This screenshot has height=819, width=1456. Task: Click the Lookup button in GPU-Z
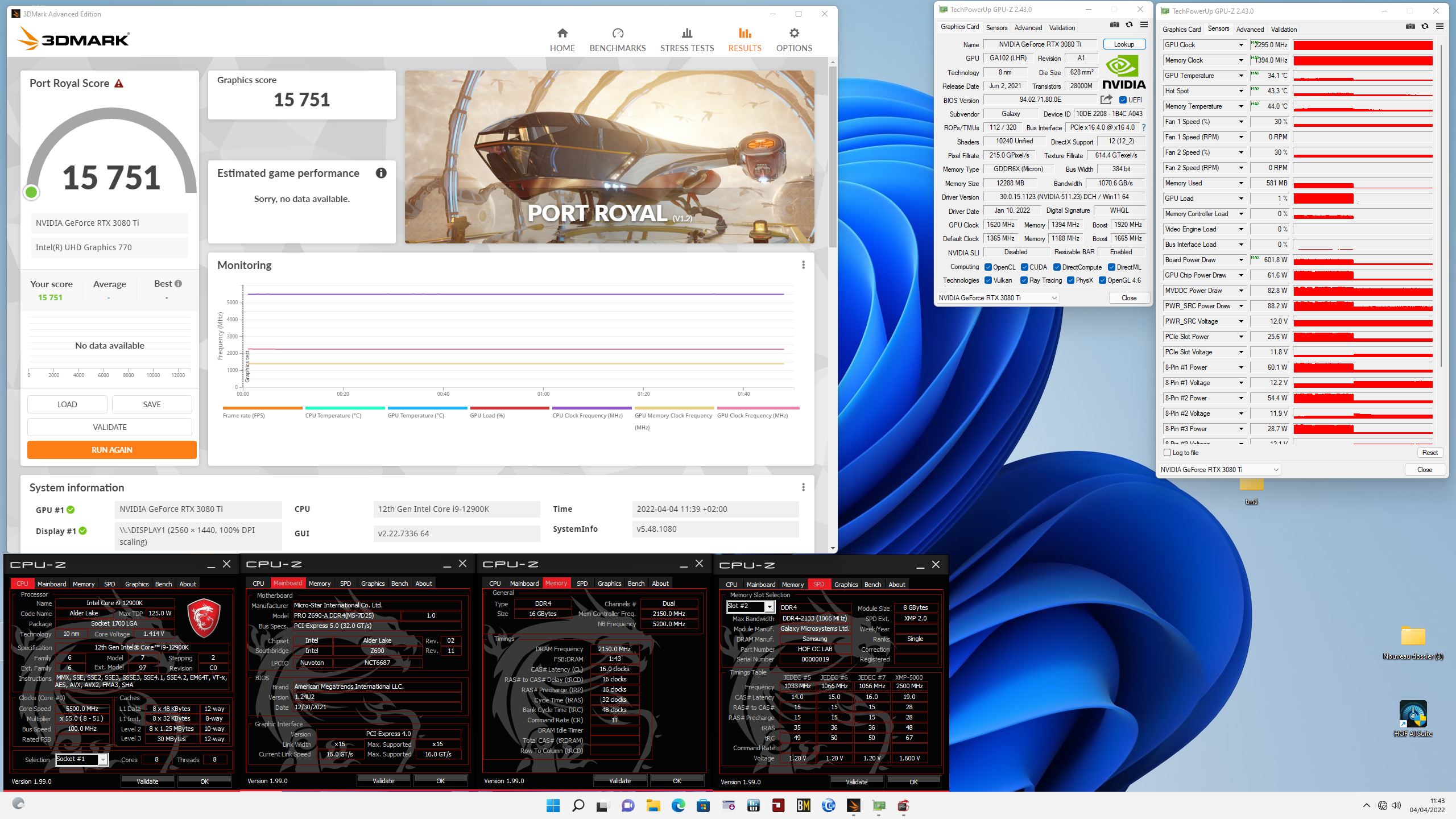[1124, 44]
